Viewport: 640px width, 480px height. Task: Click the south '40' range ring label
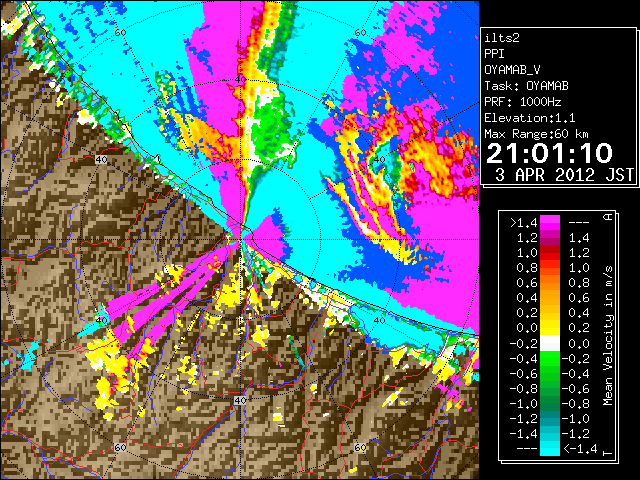[240, 400]
